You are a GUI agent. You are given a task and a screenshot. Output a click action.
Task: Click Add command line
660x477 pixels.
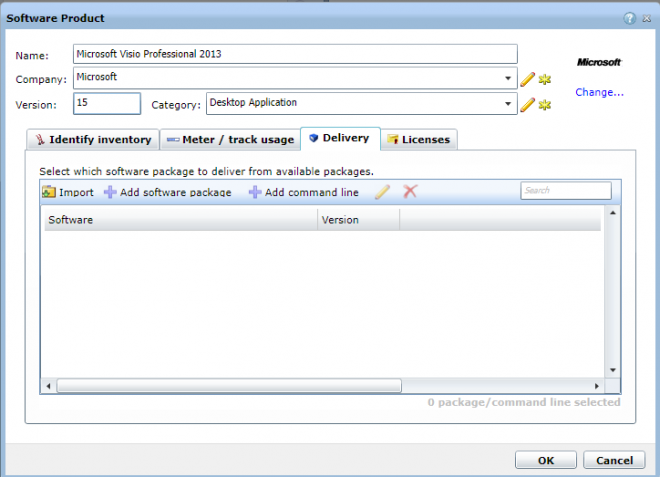pyautogui.click(x=303, y=192)
